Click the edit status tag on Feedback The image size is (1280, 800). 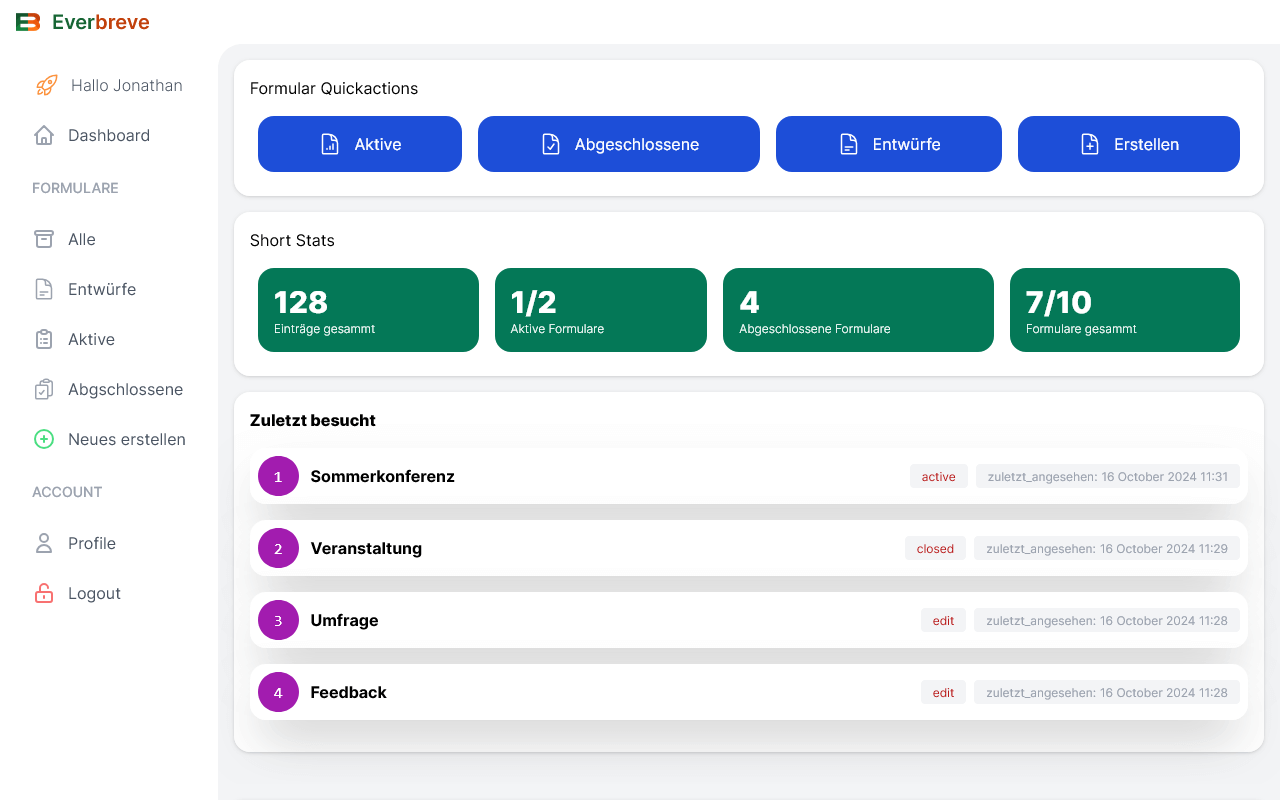943,692
